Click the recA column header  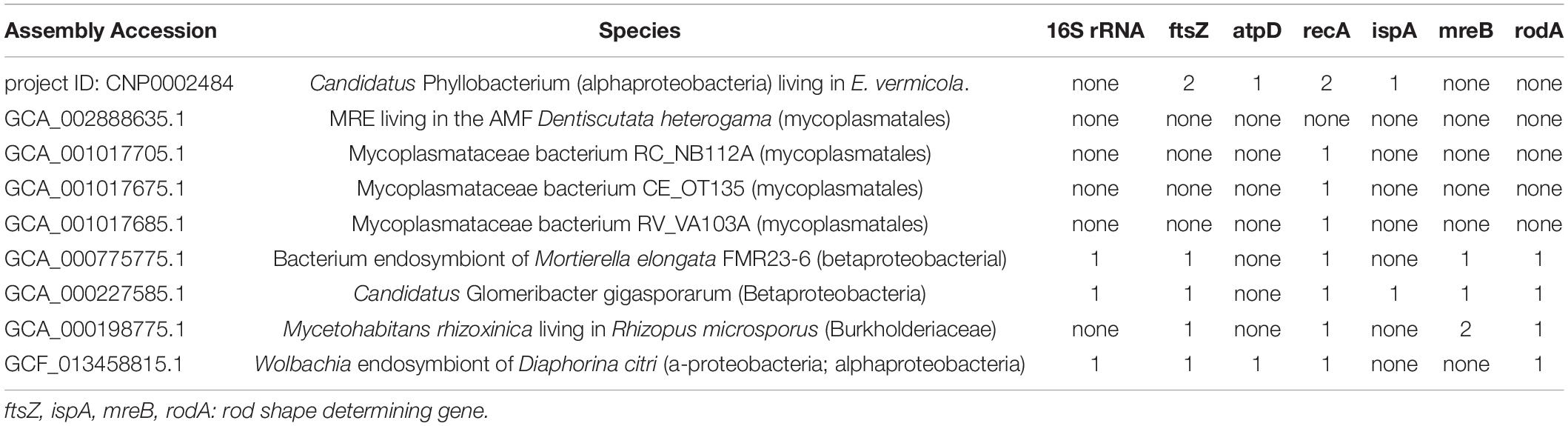(x=1326, y=31)
